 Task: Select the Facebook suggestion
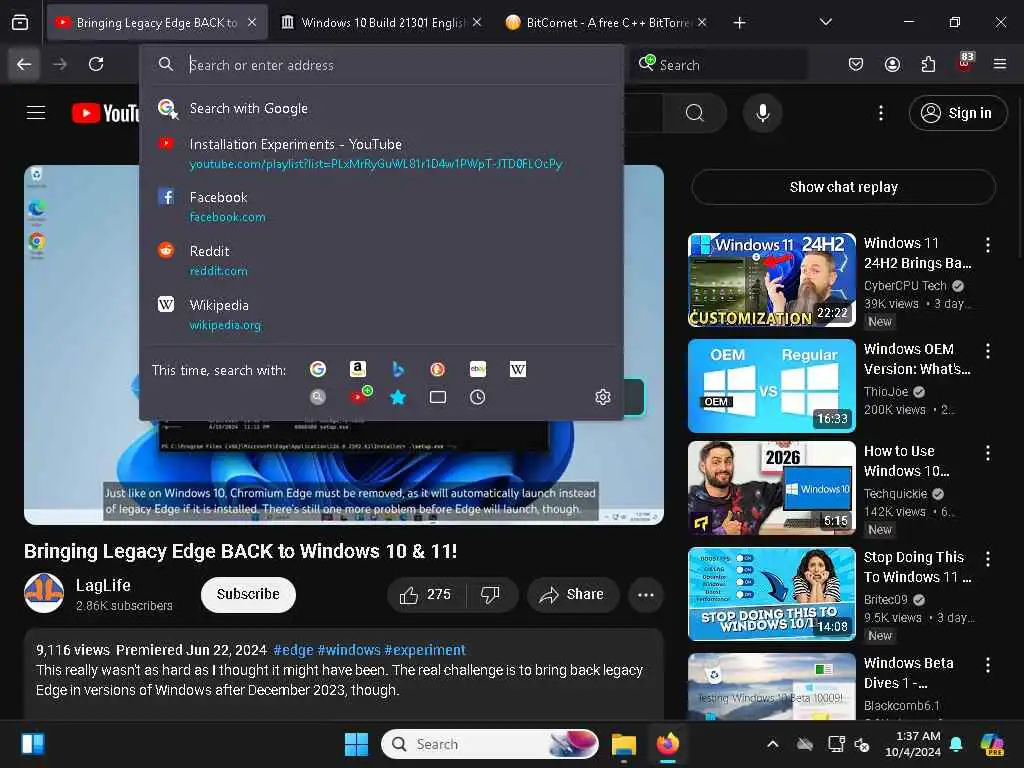point(381,206)
